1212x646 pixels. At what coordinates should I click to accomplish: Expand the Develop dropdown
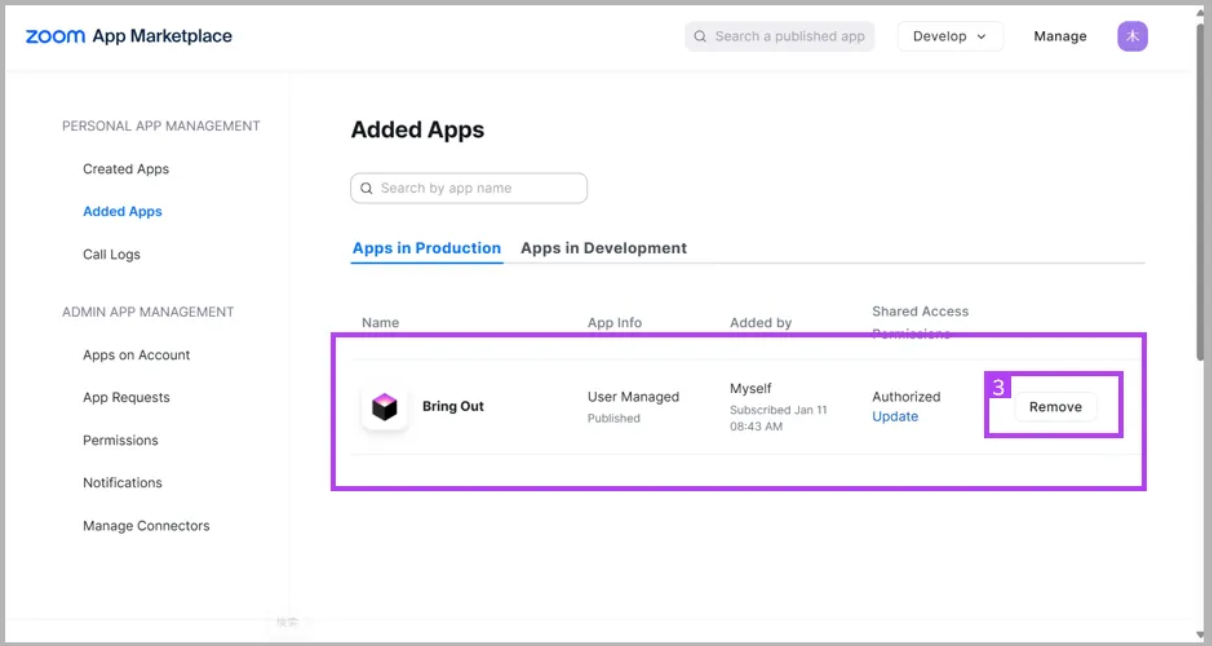point(950,36)
